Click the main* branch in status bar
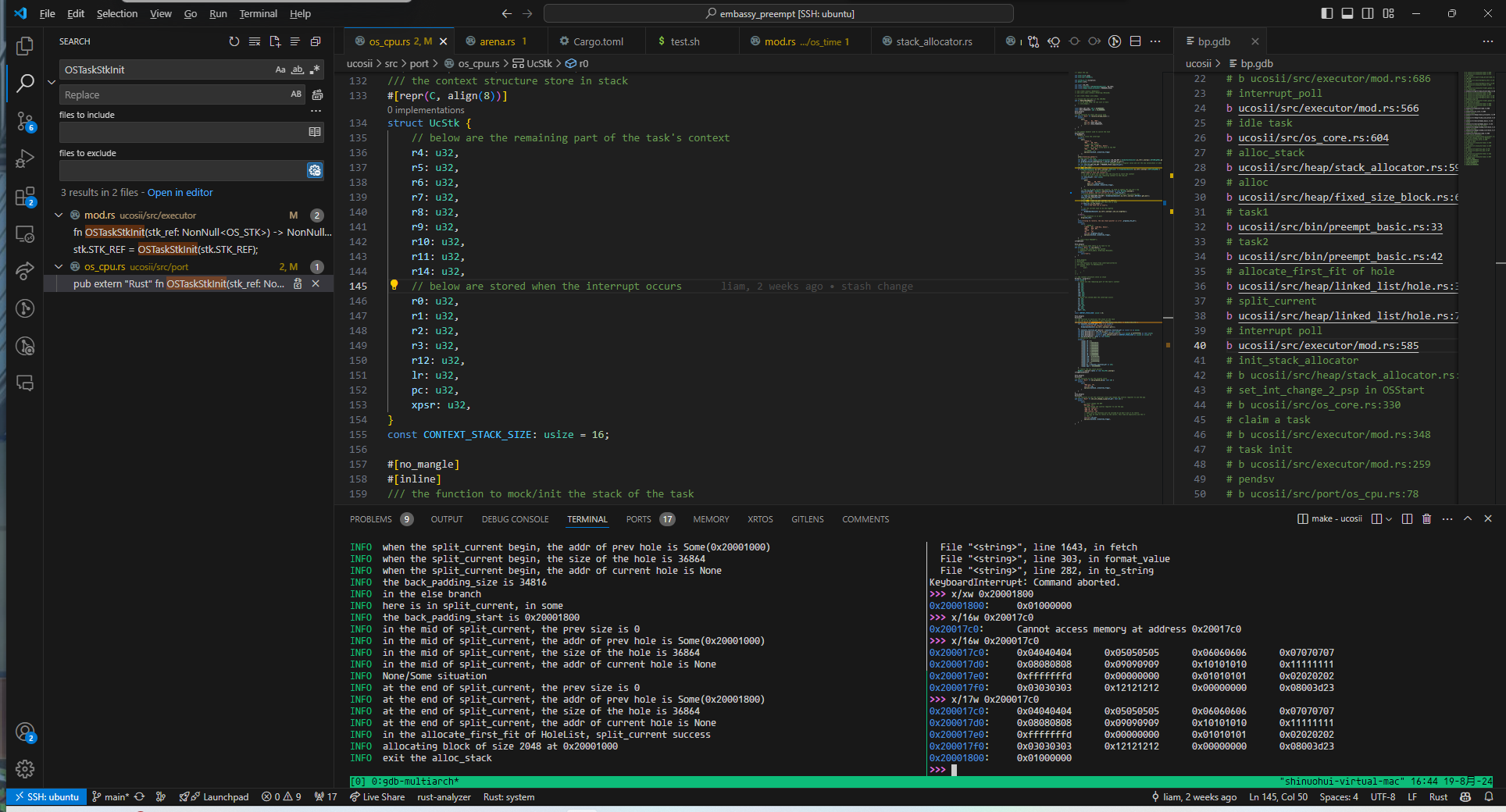The image size is (1506, 812). (110, 797)
